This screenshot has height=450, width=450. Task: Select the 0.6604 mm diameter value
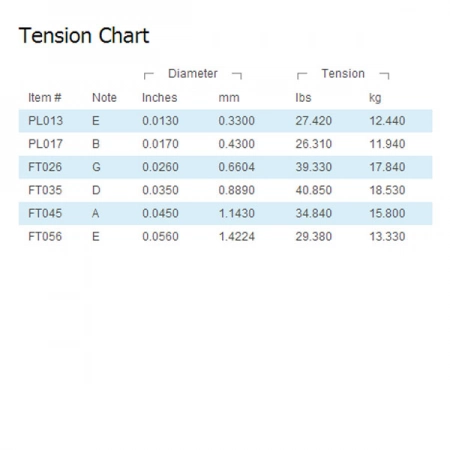[x=237, y=167]
